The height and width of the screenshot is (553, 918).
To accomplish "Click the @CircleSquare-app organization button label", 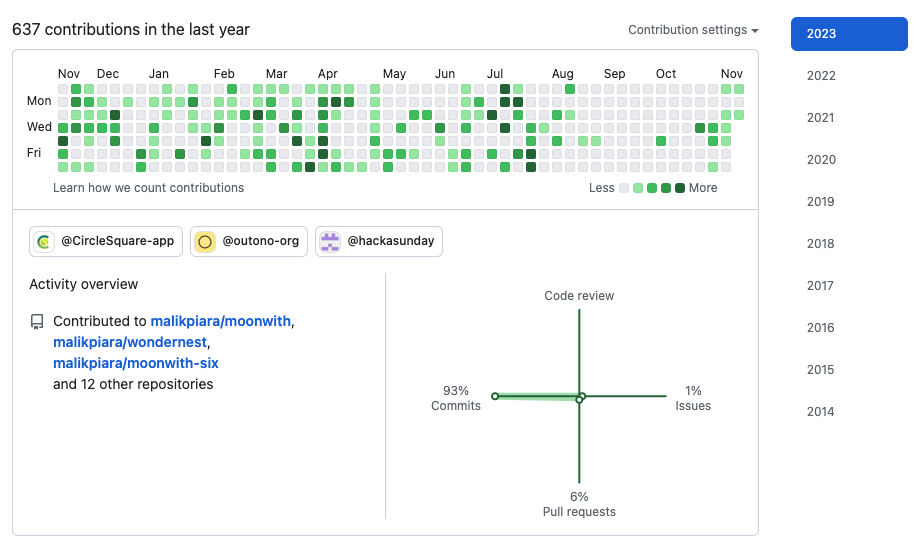I will pyautogui.click(x=117, y=241).
